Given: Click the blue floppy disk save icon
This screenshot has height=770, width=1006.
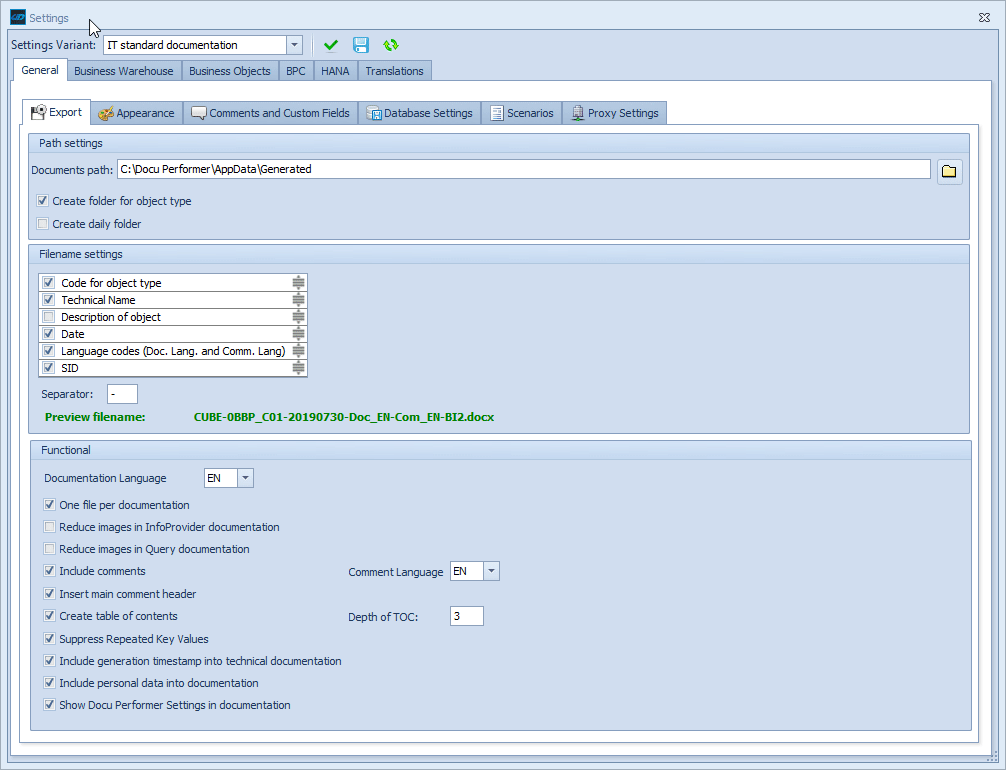Looking at the screenshot, I should coord(361,45).
